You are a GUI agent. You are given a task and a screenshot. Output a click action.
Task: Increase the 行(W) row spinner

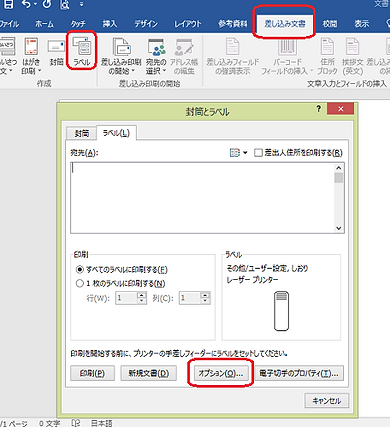(142, 295)
